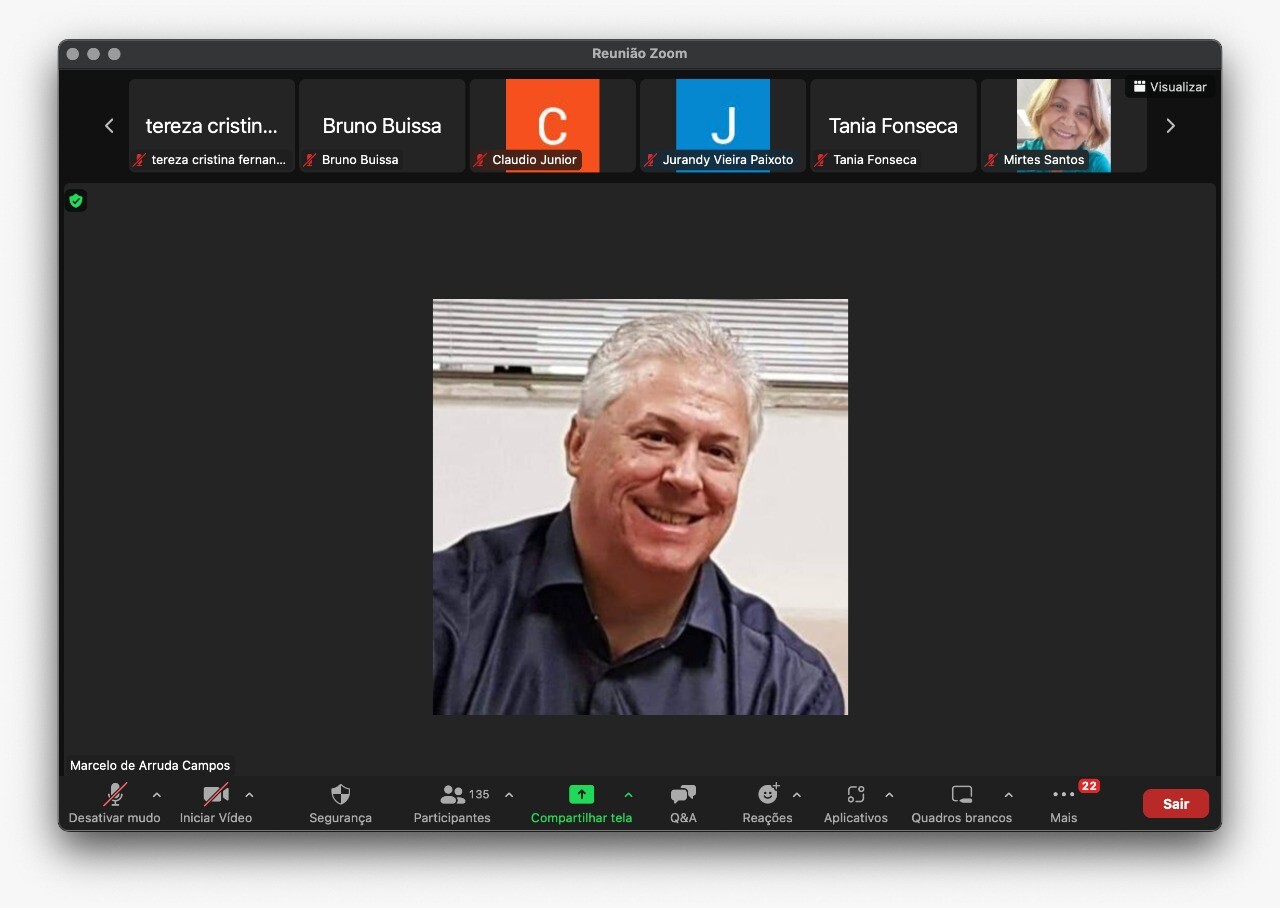Show previous participants with left arrow
Viewport: 1280px width, 908px height.
point(109,126)
